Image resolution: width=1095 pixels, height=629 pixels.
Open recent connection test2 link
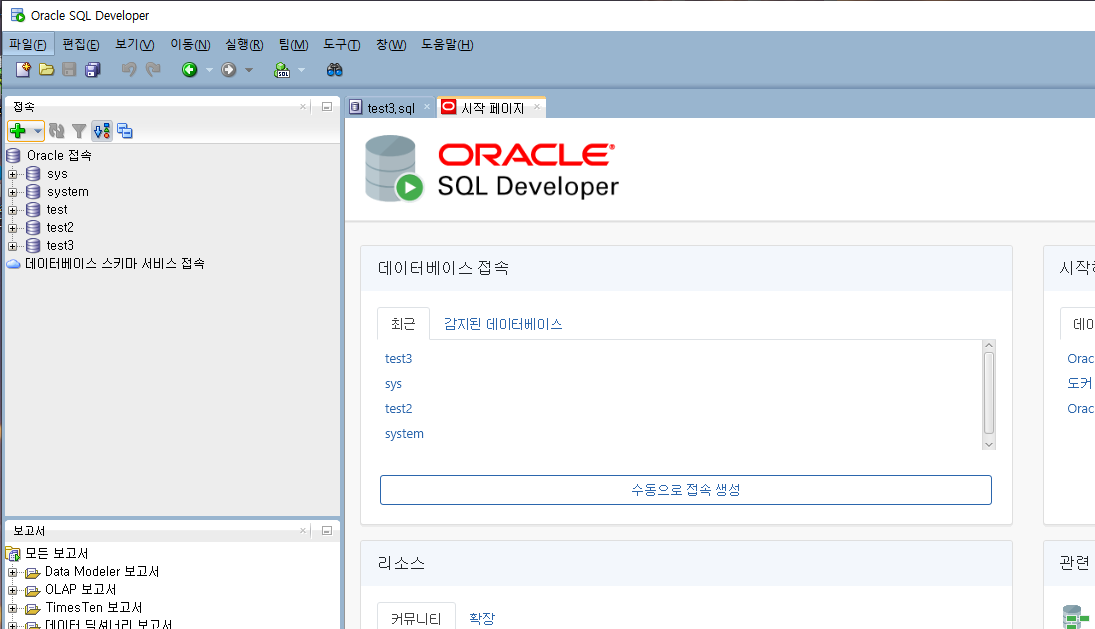[399, 408]
